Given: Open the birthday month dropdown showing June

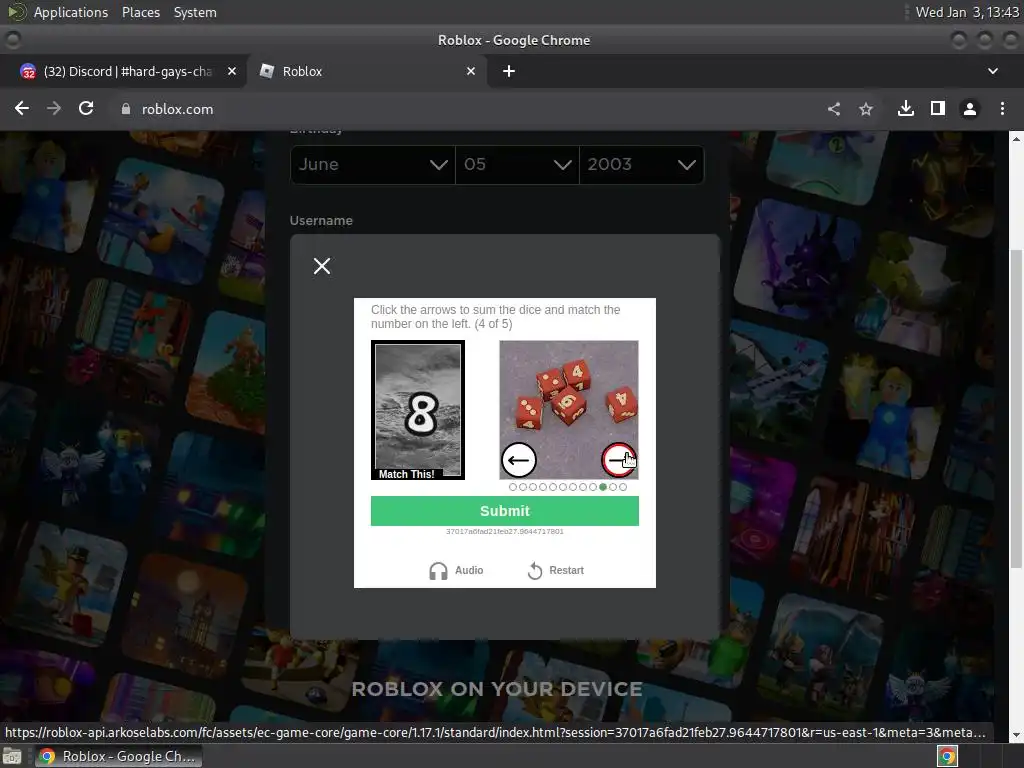Looking at the screenshot, I should point(373,165).
